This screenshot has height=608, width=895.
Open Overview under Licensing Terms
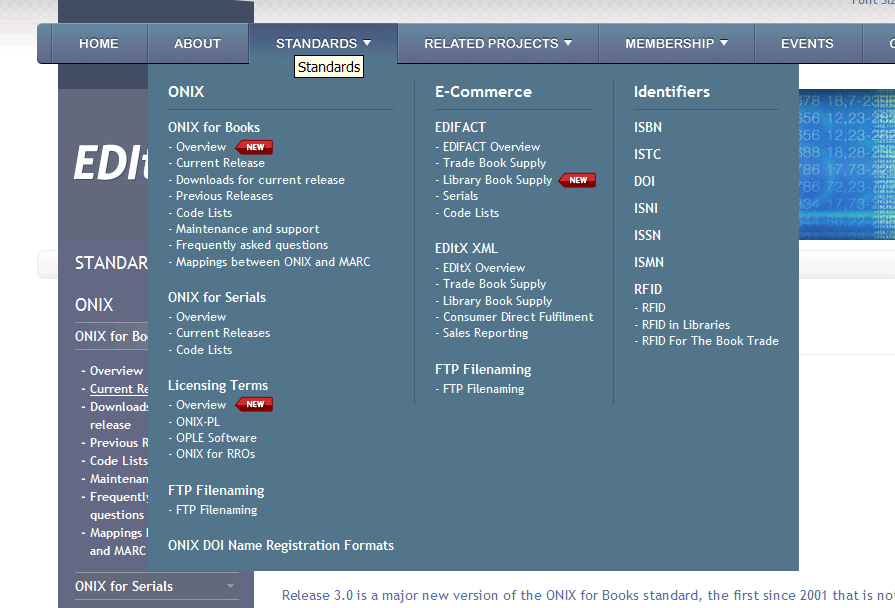[x=201, y=405]
